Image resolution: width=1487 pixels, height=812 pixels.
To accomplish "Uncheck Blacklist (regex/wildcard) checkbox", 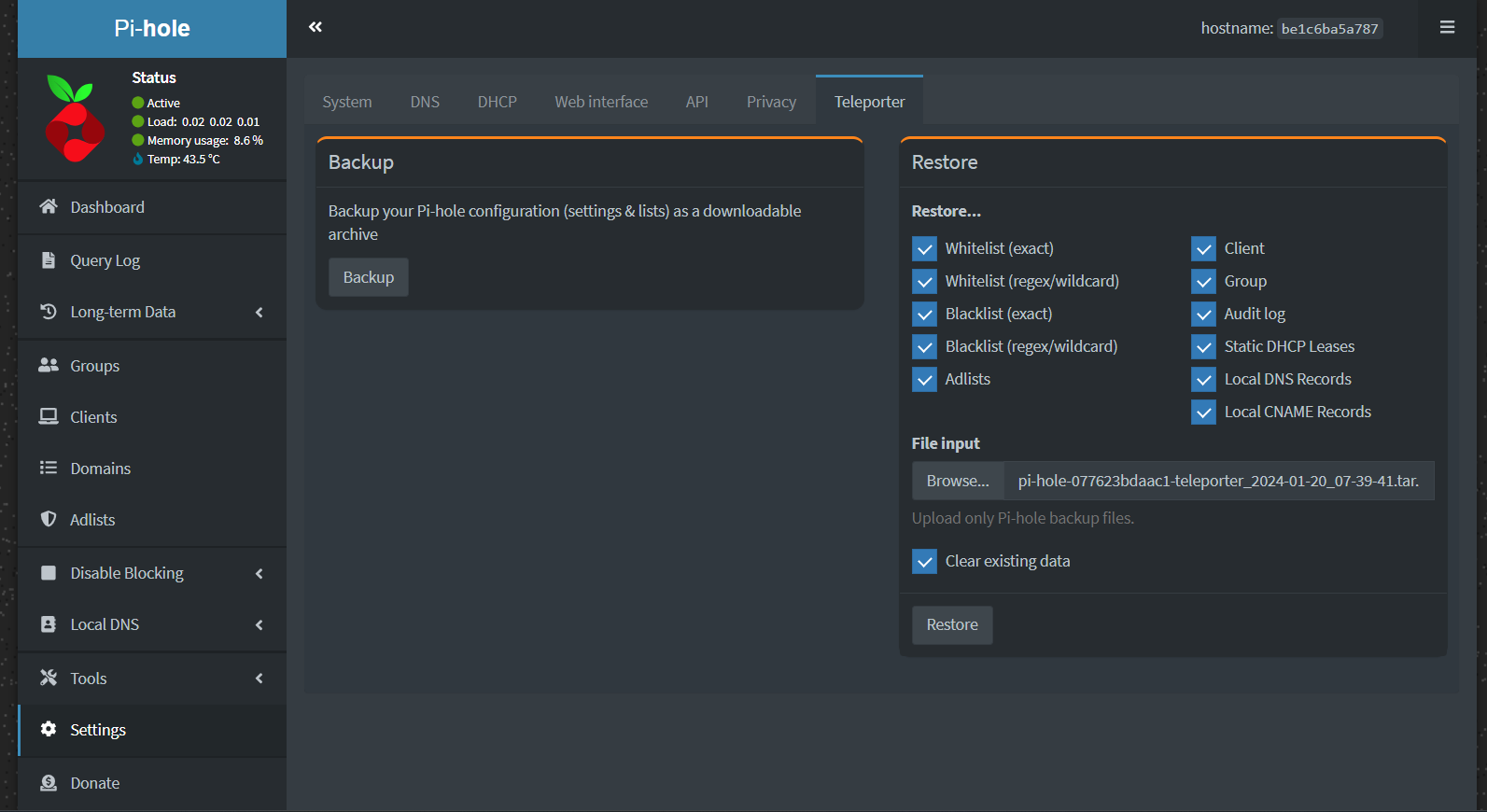I will (924, 346).
